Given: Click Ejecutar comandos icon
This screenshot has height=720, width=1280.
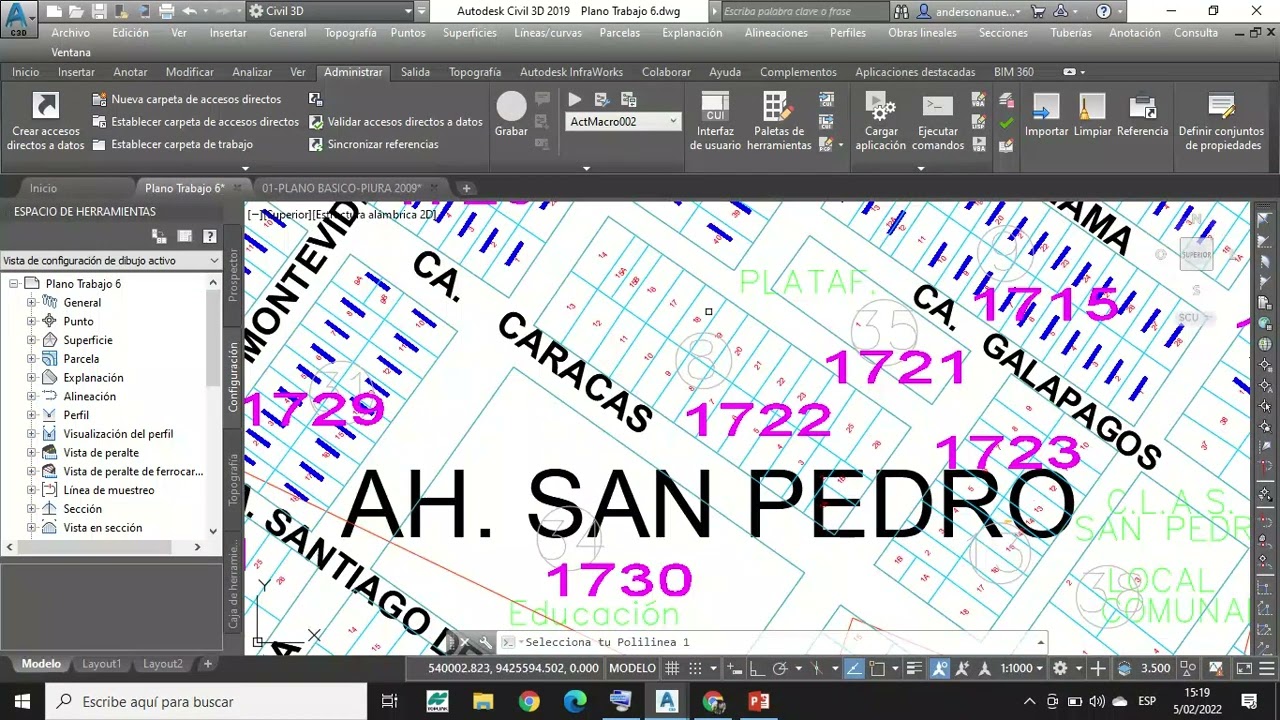Looking at the screenshot, I should (x=938, y=105).
